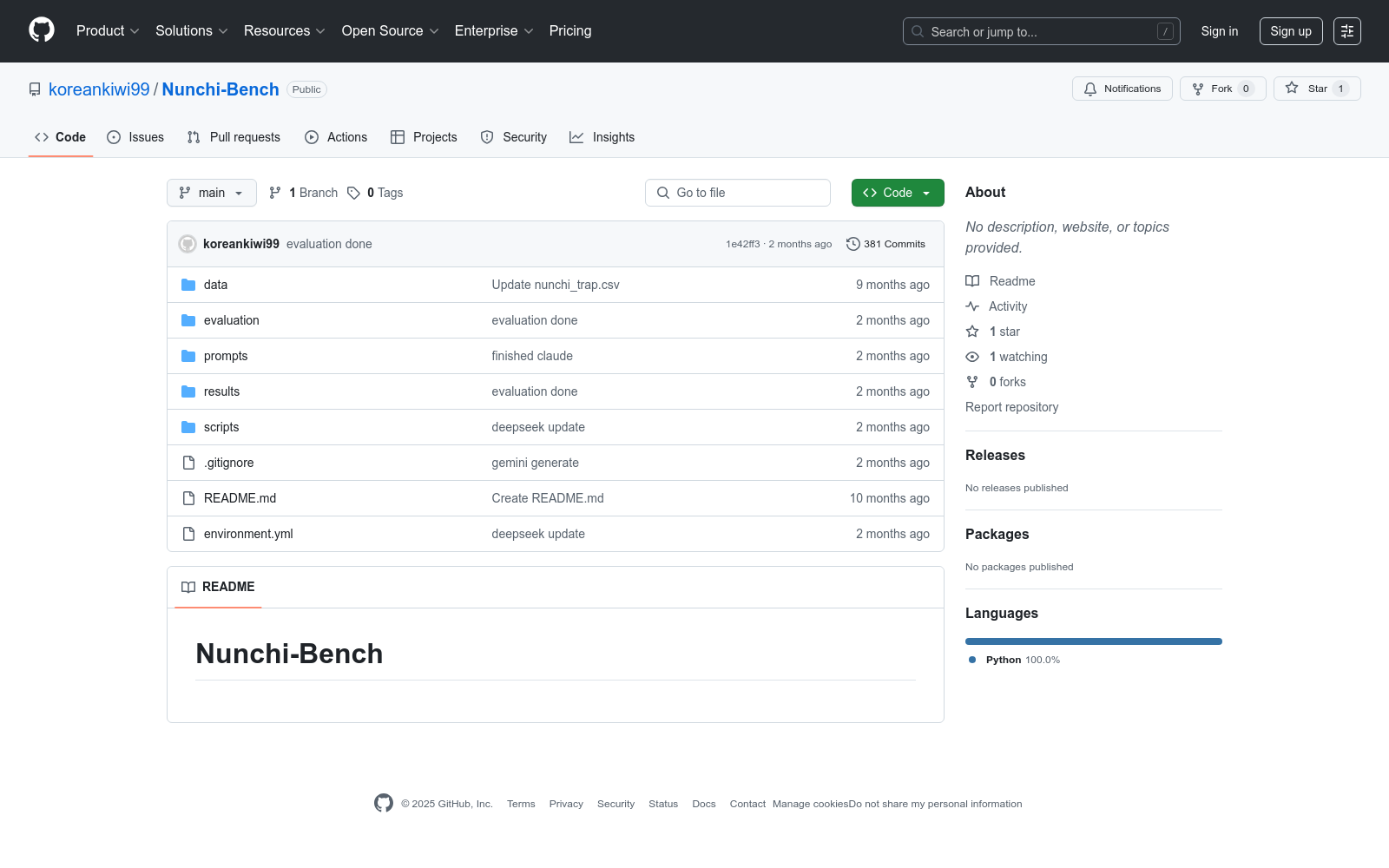Open the footer Terms link

pos(521,804)
